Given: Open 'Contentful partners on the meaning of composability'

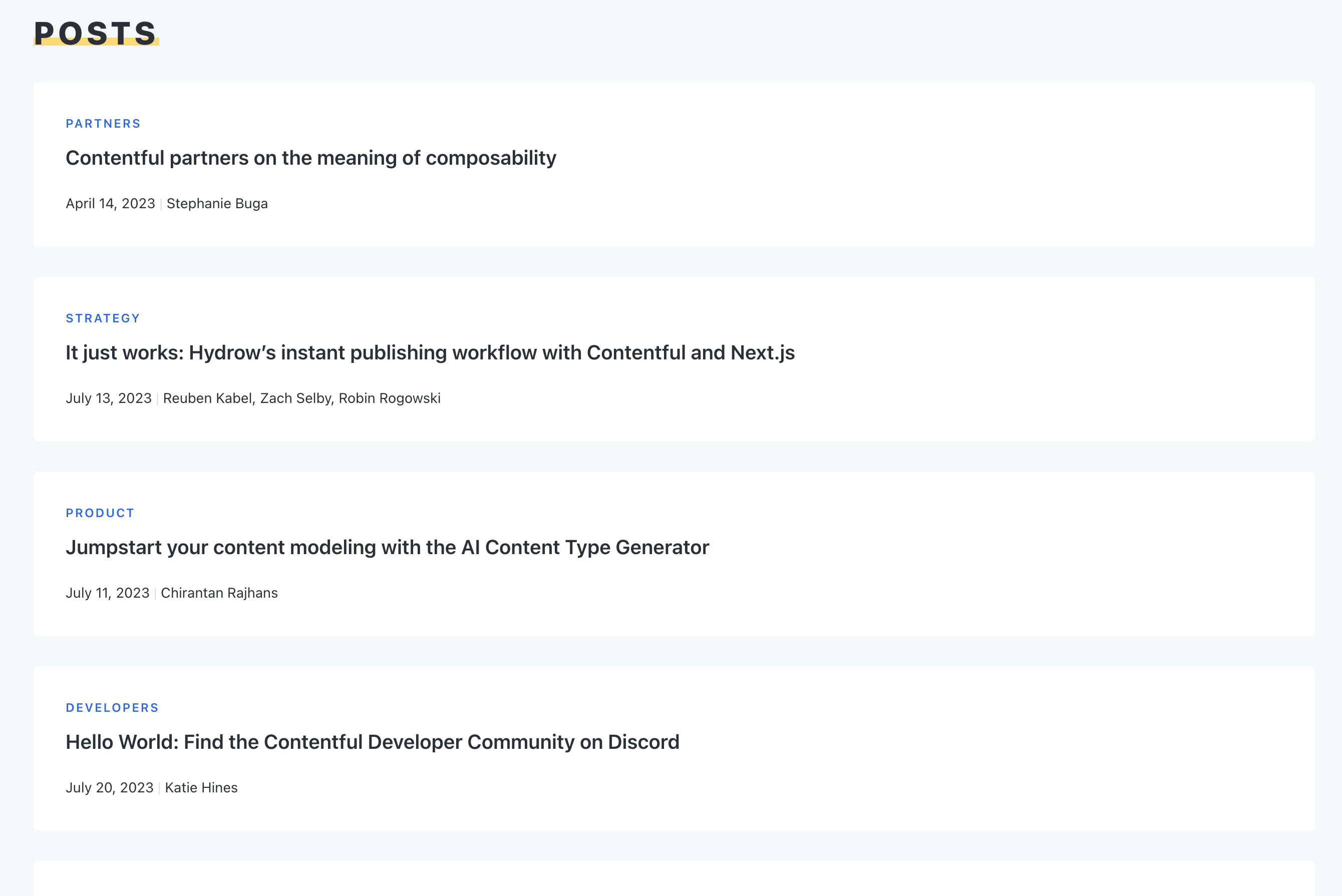Looking at the screenshot, I should (310, 158).
